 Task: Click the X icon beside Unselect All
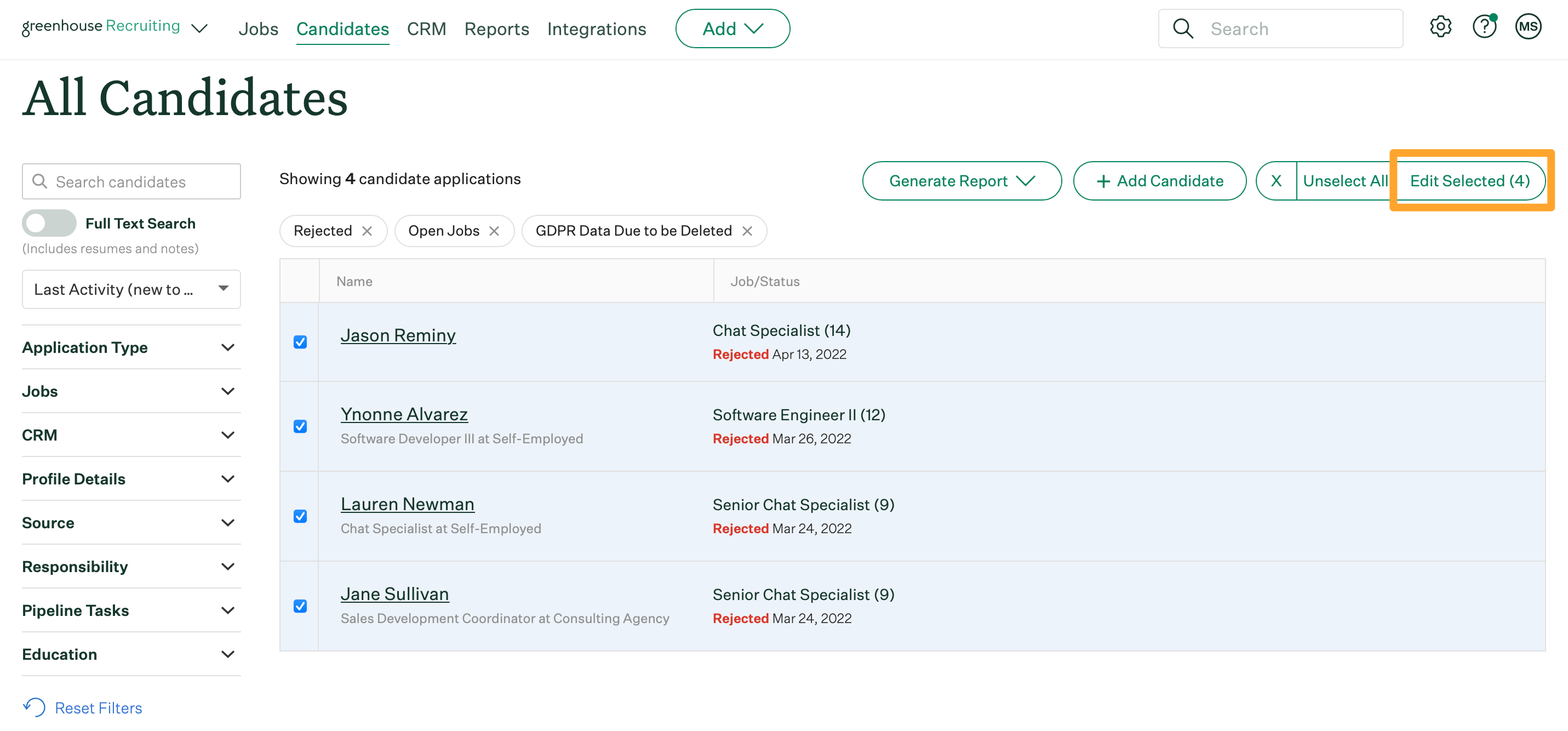[x=1276, y=181]
